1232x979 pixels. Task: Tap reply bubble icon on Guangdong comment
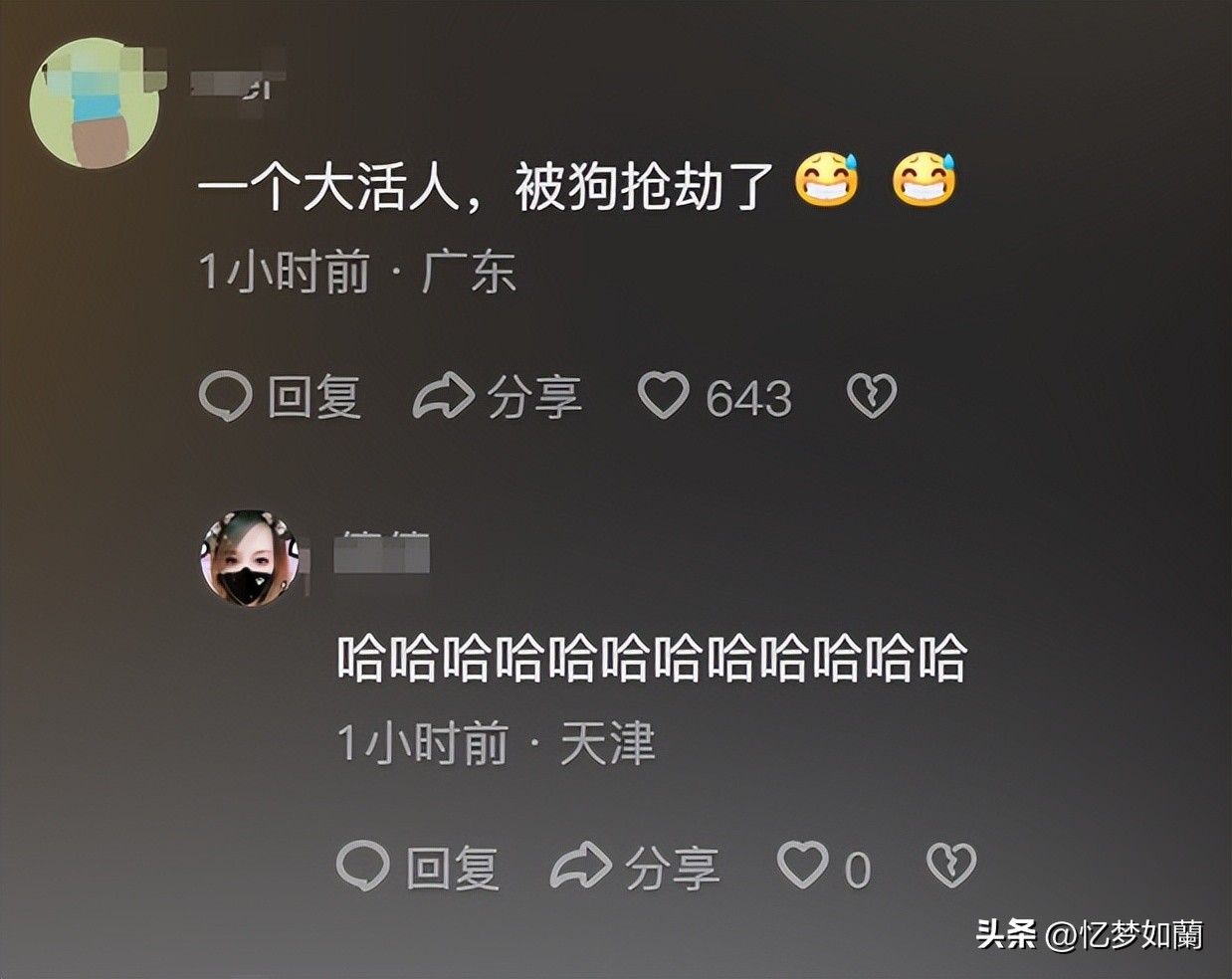(225, 396)
